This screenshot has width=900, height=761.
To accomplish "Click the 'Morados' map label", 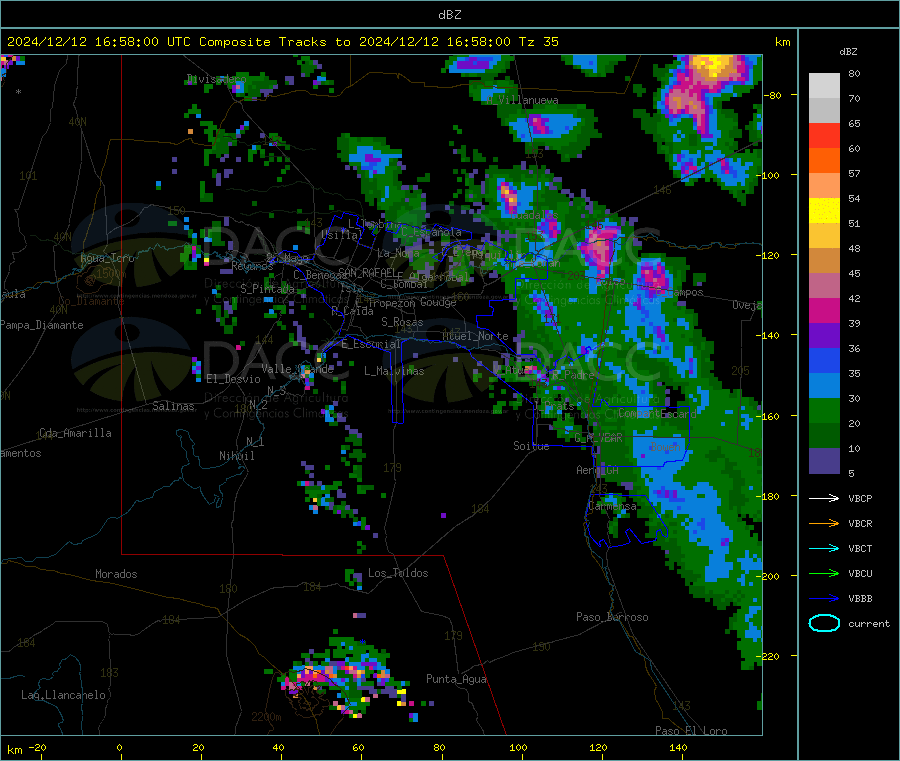I will [116, 574].
